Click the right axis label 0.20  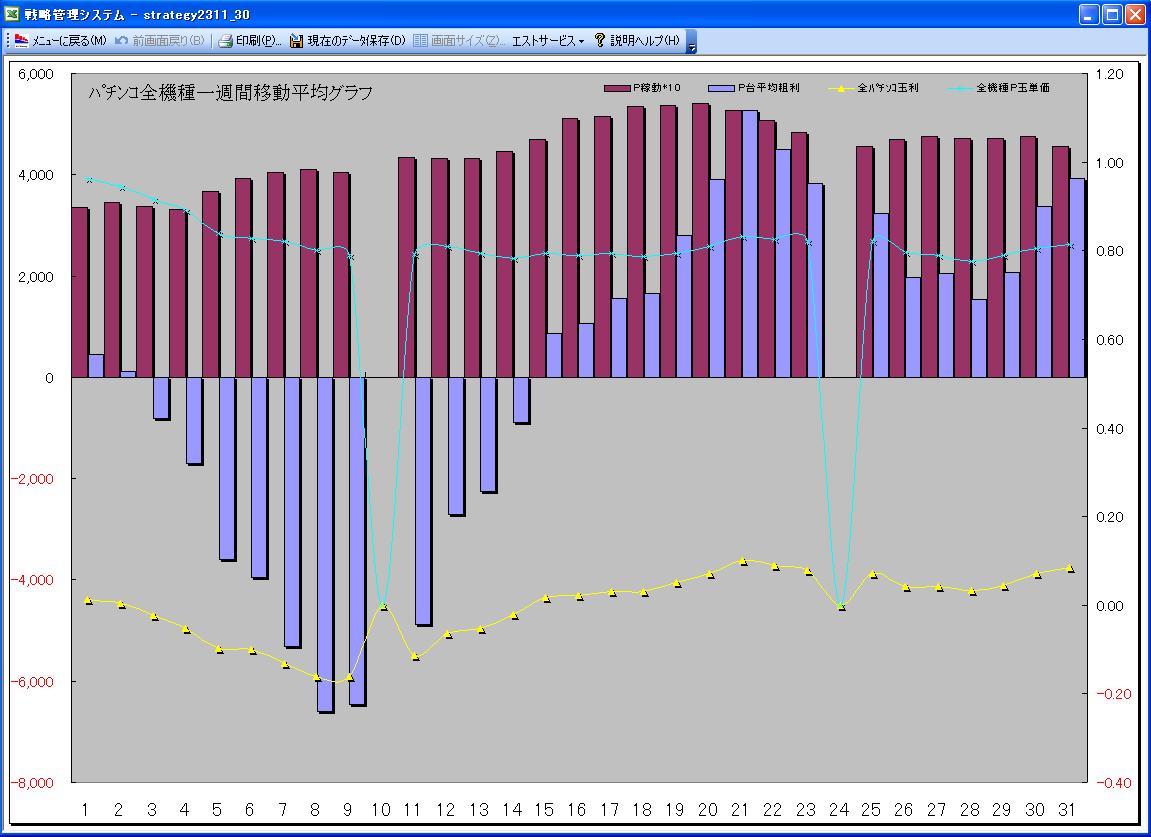pyautogui.click(x=1109, y=517)
